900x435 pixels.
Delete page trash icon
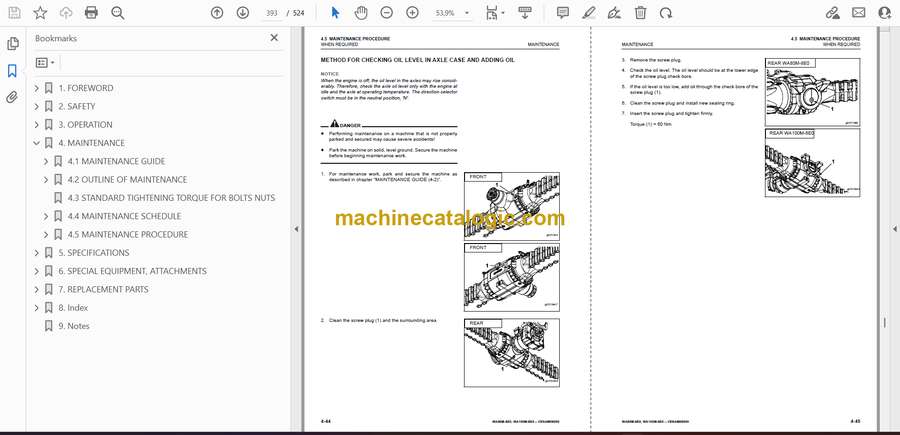click(641, 13)
